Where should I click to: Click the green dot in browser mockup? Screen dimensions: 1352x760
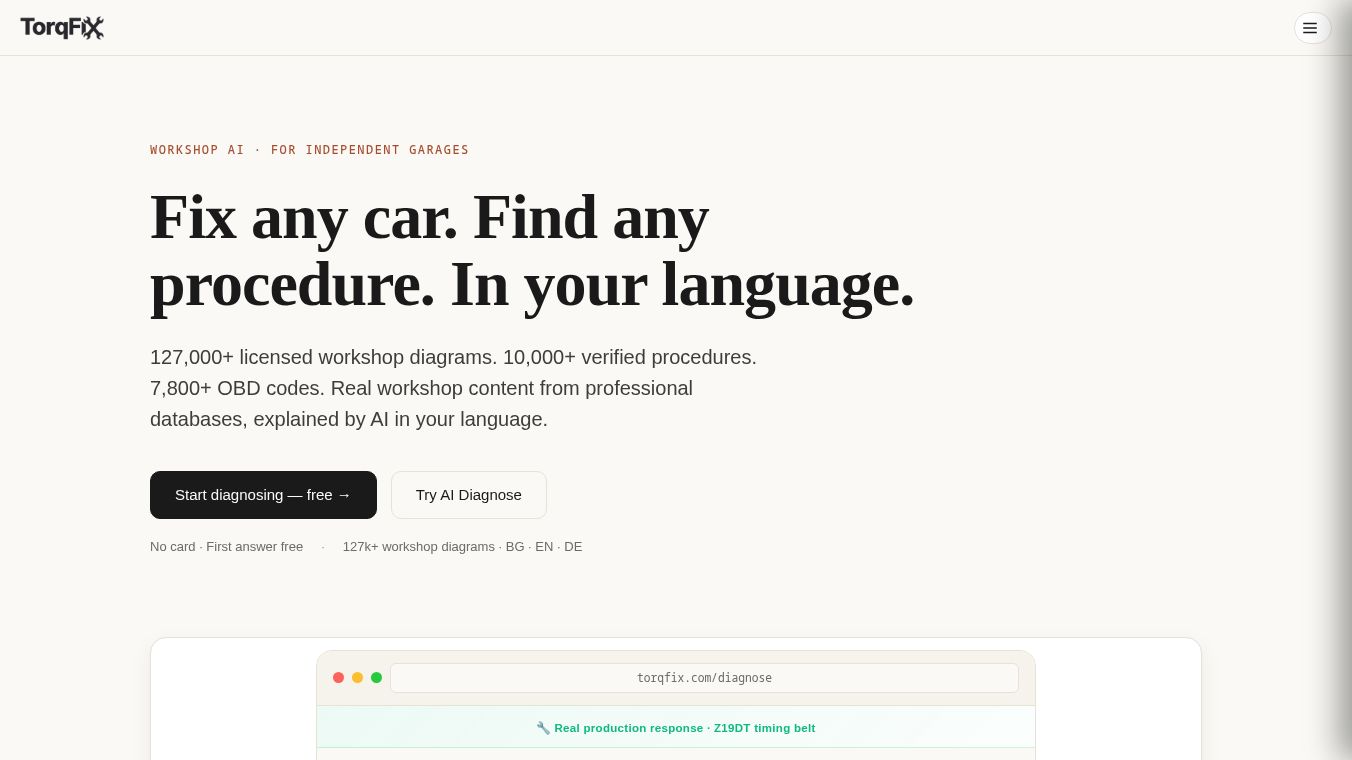click(x=376, y=678)
